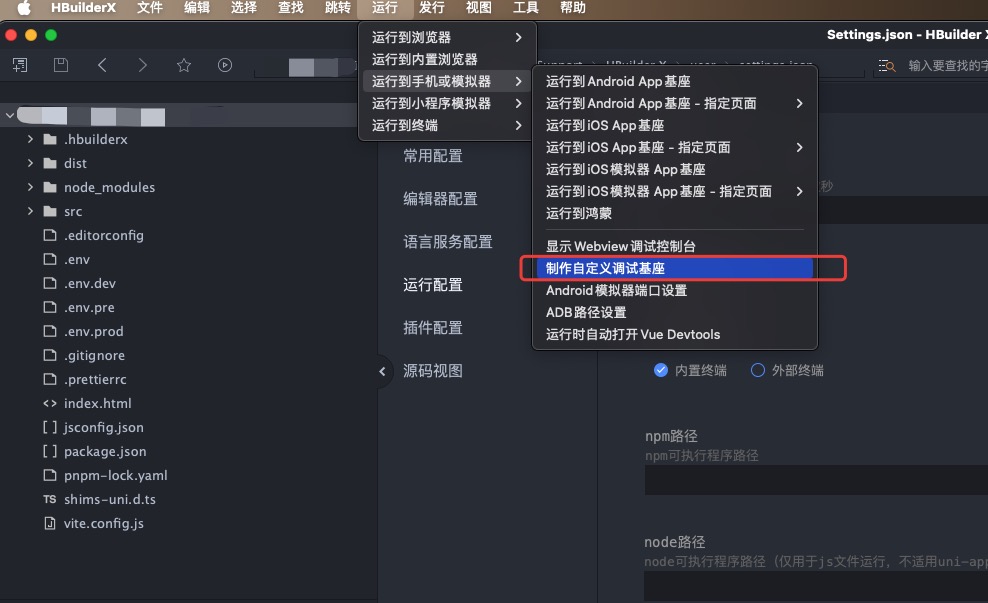Select the 外部终端 radio option

pyautogui.click(x=758, y=370)
